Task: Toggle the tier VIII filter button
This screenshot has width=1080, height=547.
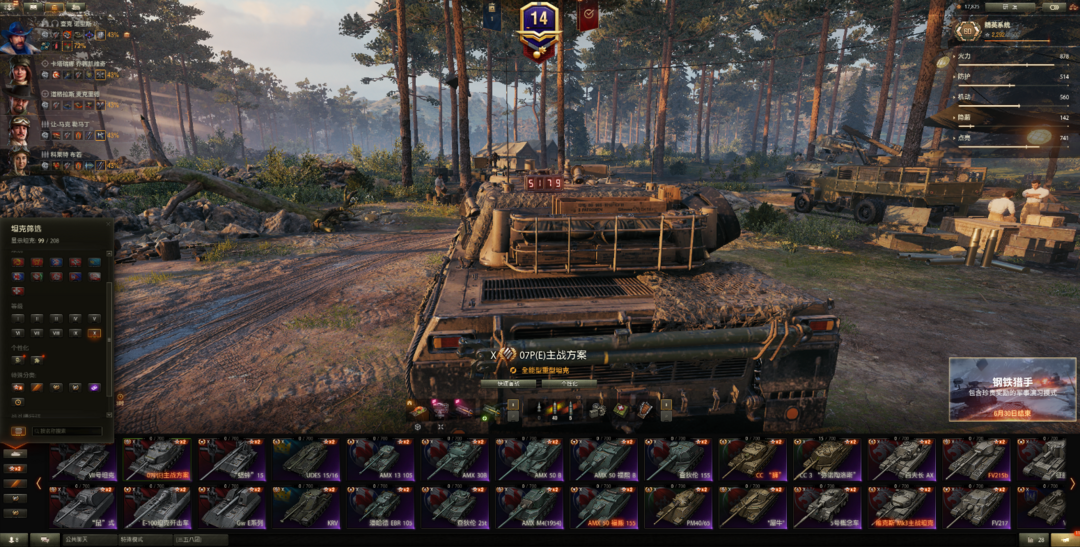Action: (x=56, y=333)
